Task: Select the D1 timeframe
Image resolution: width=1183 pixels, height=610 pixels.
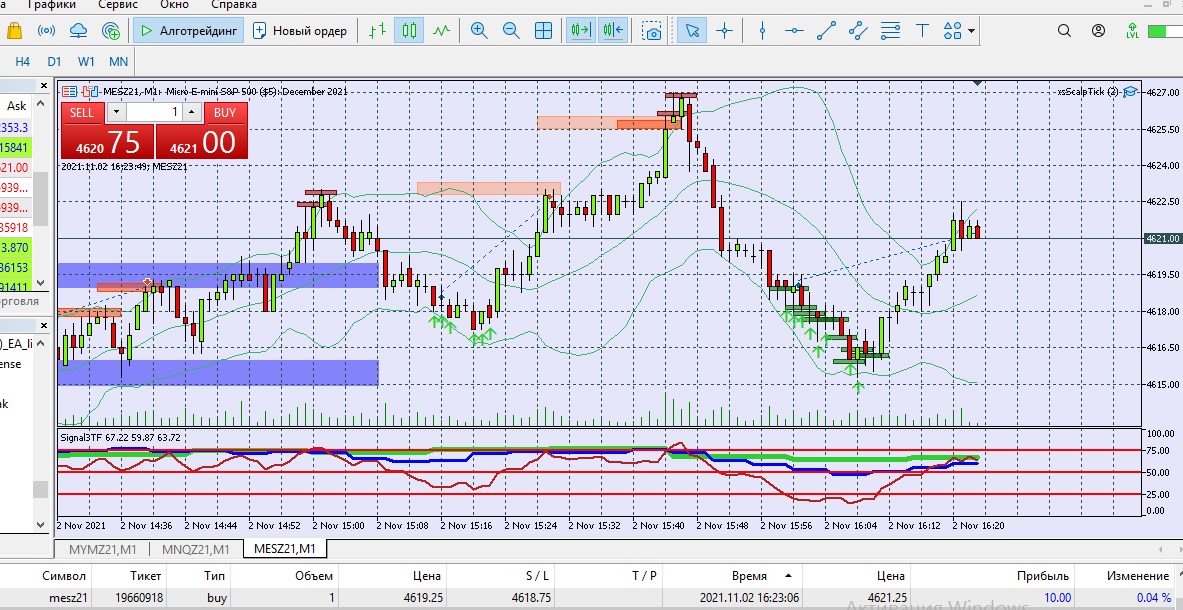Action: pos(54,61)
